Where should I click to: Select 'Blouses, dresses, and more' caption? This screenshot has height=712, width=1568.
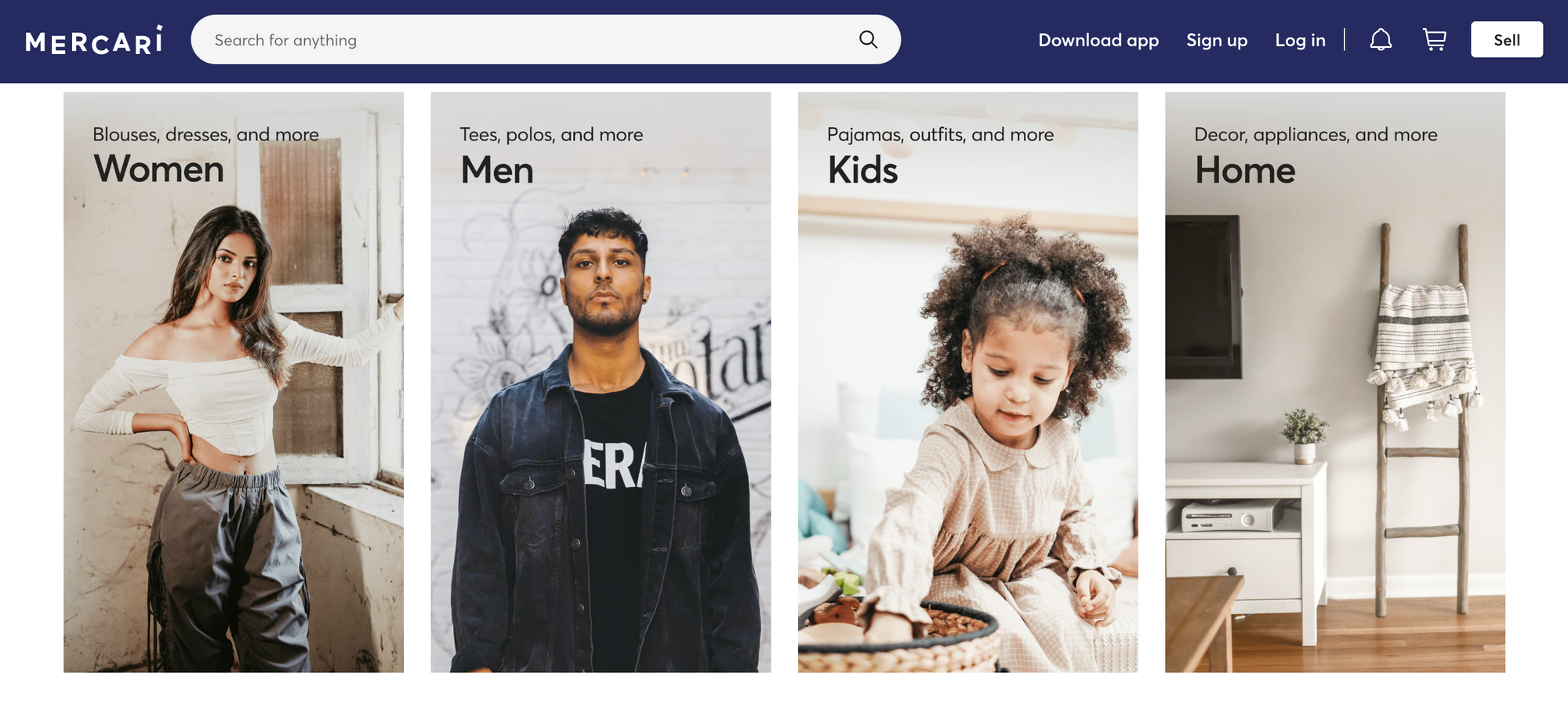click(x=205, y=134)
